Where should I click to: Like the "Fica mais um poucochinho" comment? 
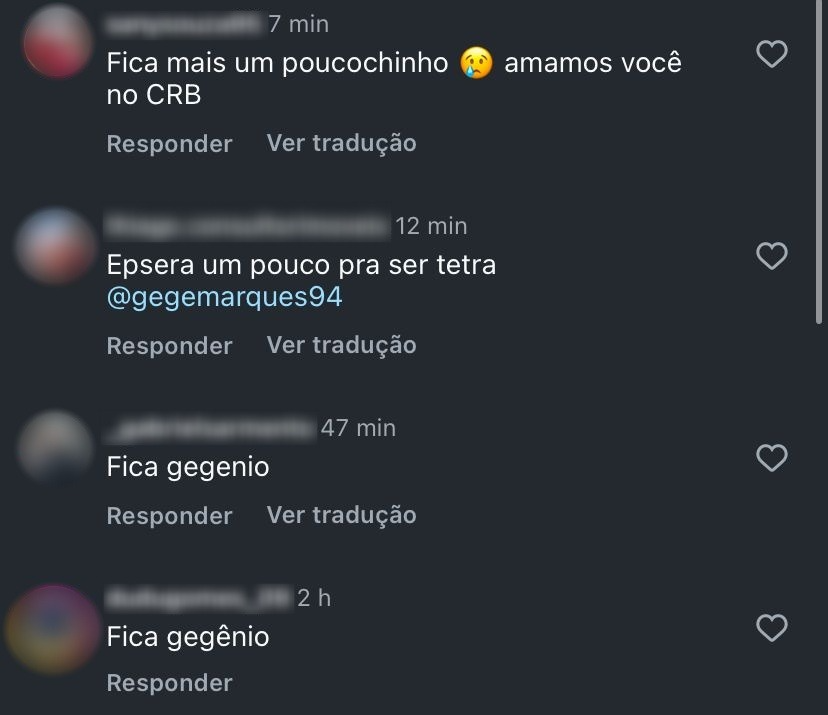(771, 55)
